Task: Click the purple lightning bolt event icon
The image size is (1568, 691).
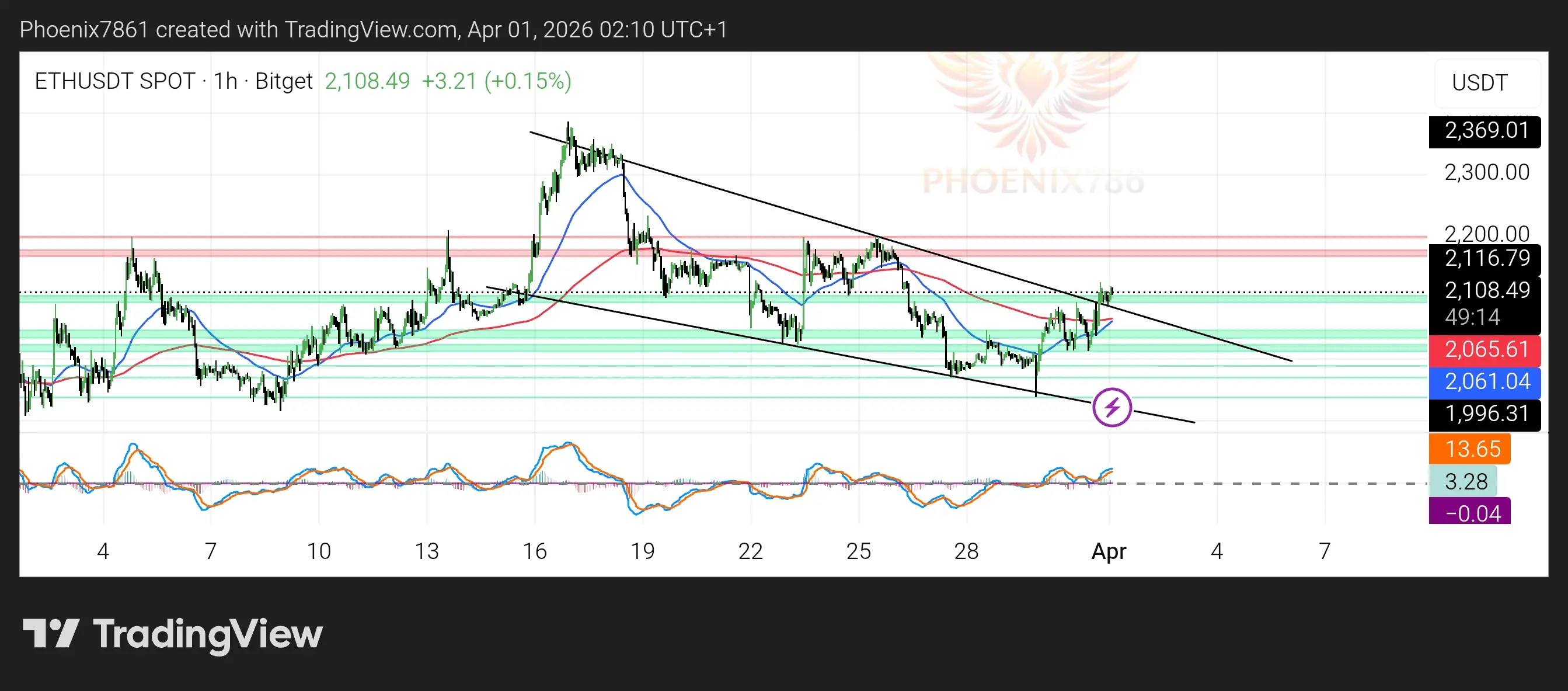Action: (x=1111, y=407)
